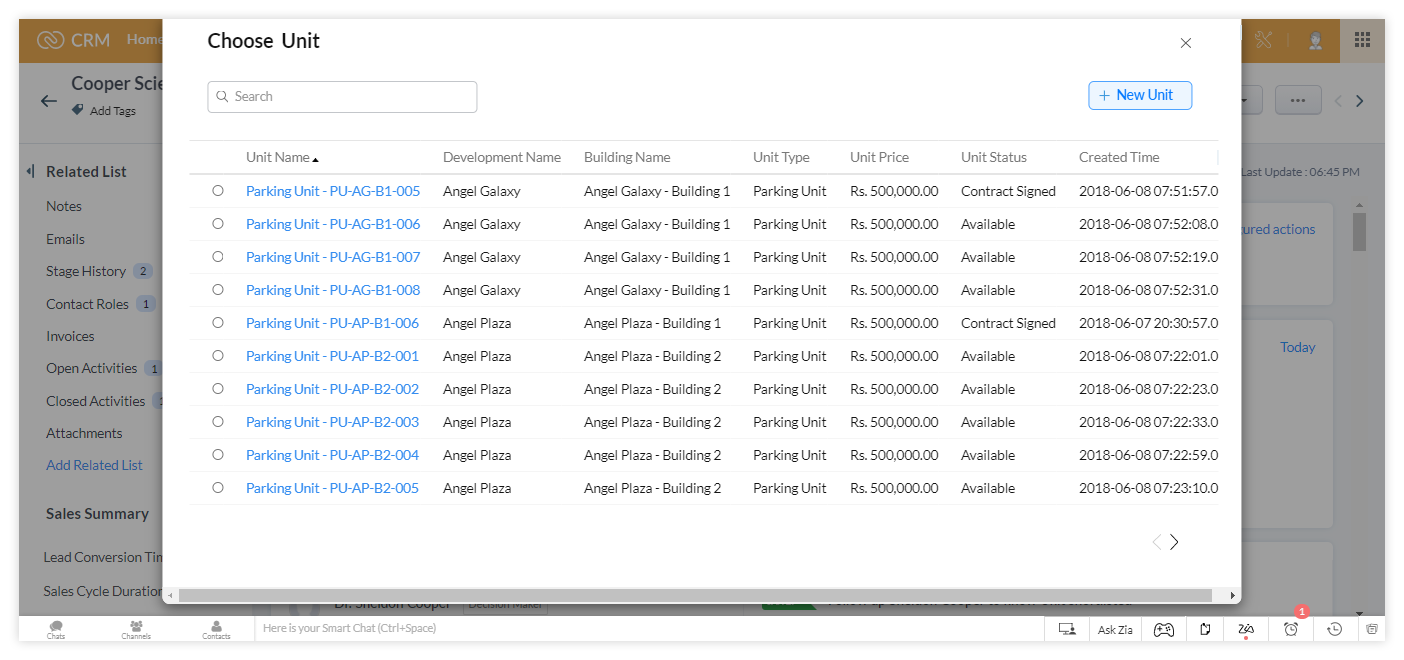Select radio for Parking Unit PU-AP-B2-003
Image resolution: width=1404 pixels, height=660 pixels.
coord(218,422)
